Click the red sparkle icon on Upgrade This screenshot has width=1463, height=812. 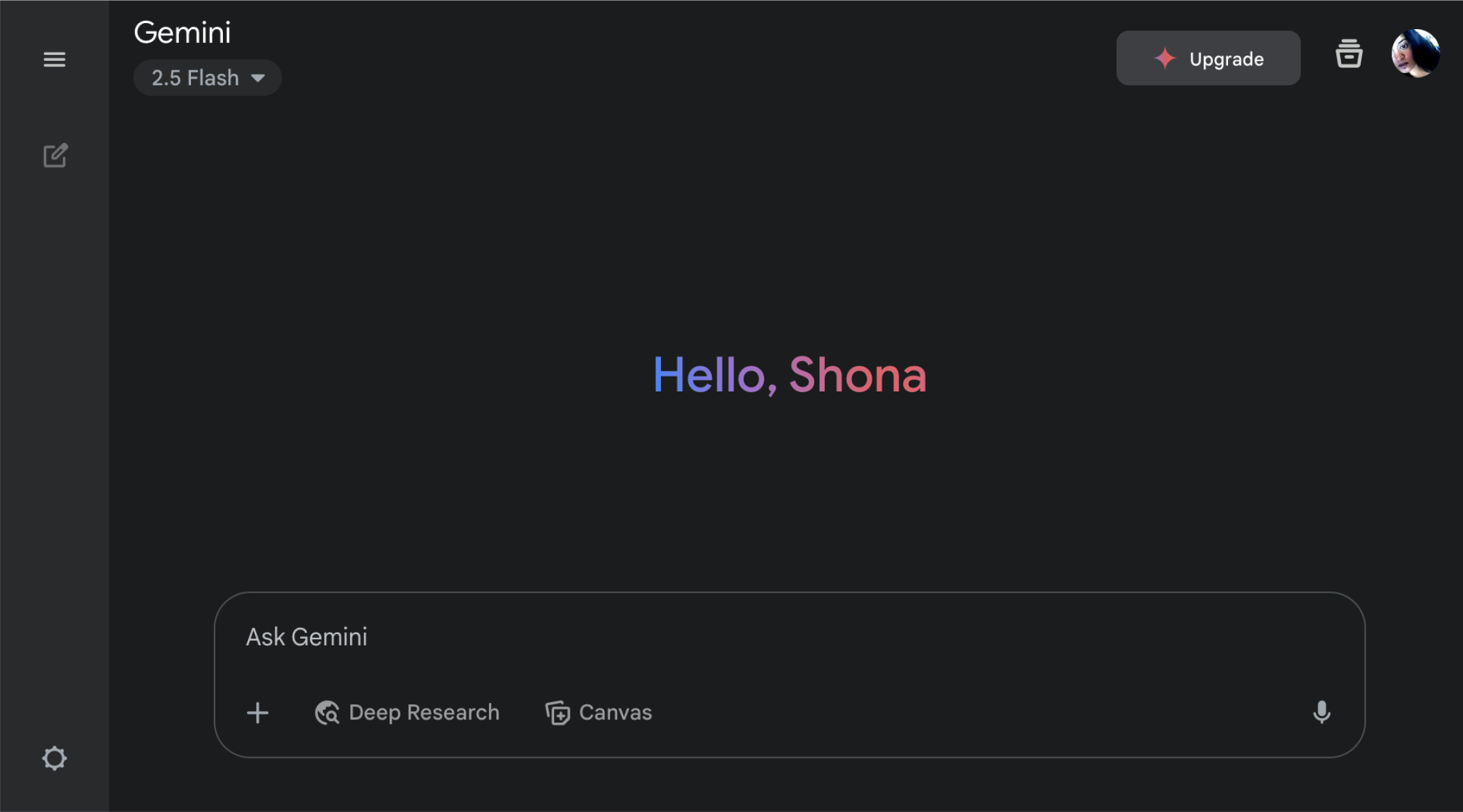click(x=1165, y=58)
